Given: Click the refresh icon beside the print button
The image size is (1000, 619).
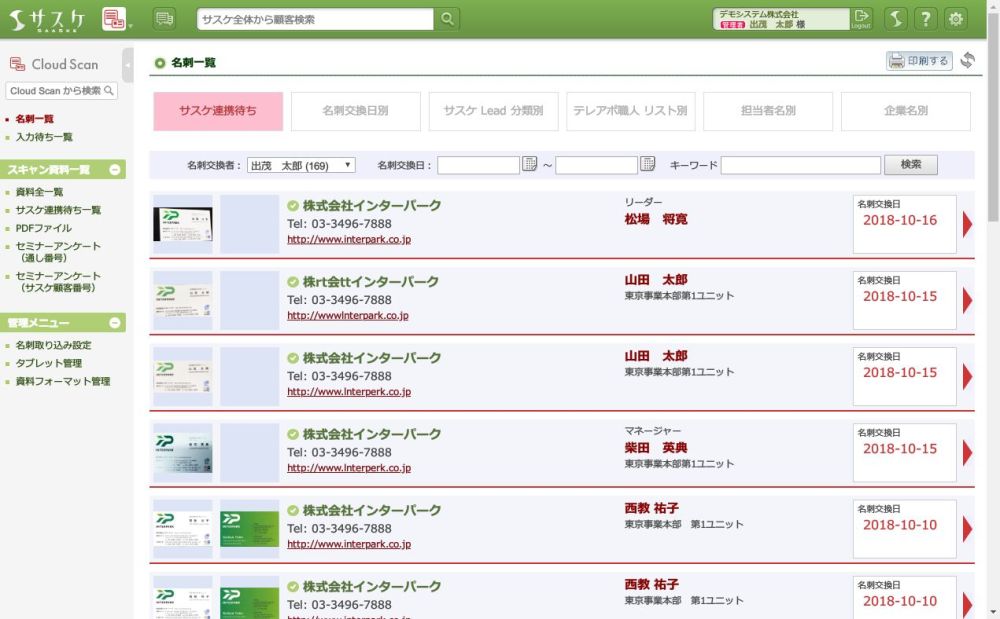Looking at the screenshot, I should (x=967, y=60).
